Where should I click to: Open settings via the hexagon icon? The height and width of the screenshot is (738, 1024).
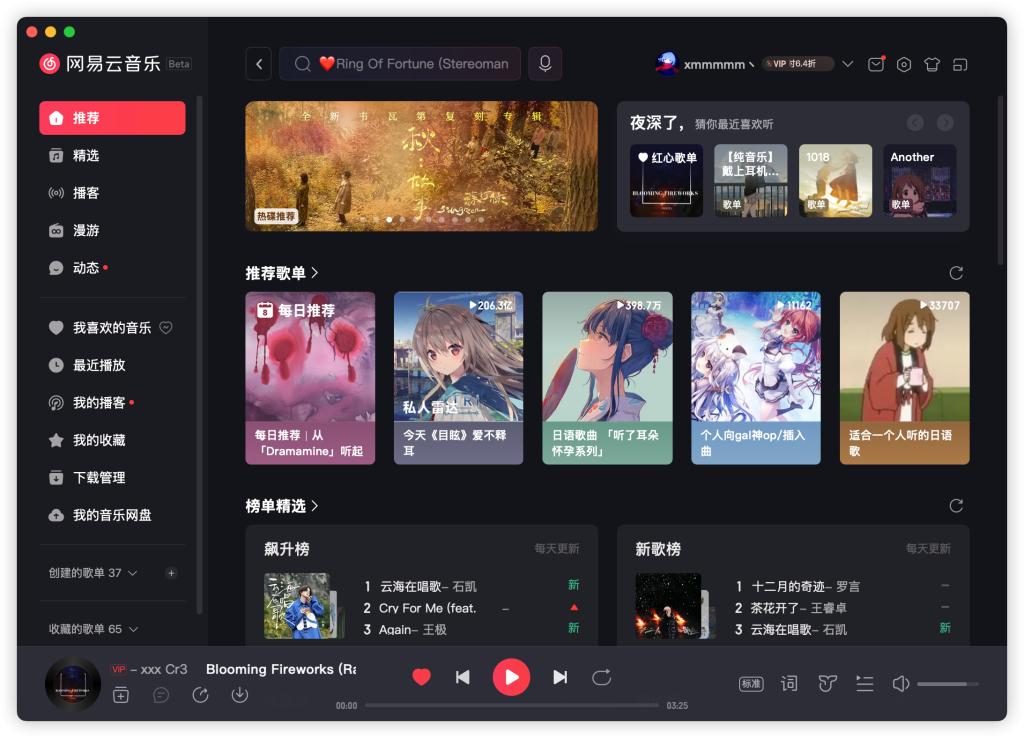904,64
